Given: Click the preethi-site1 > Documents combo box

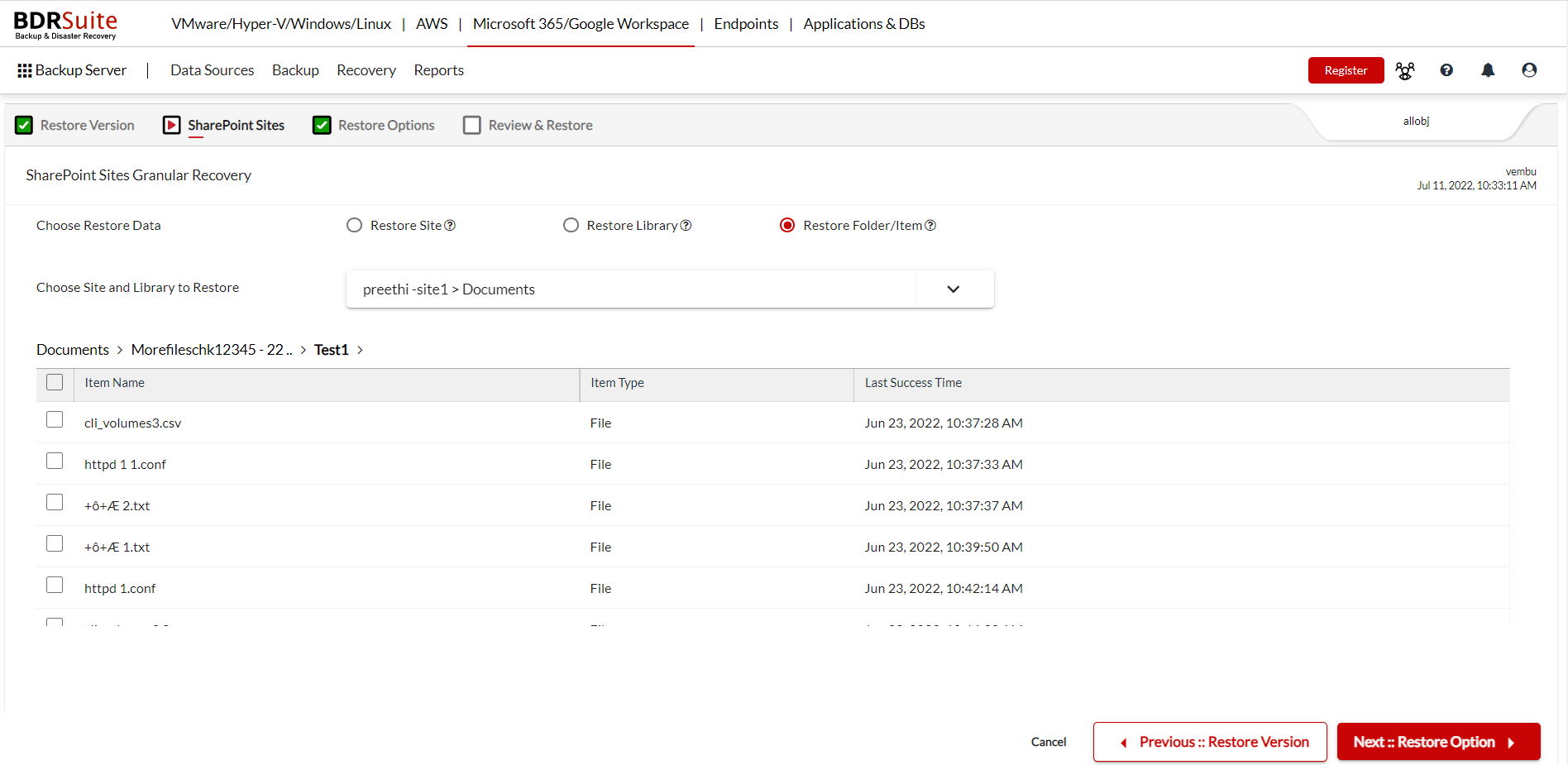Looking at the screenshot, I should click(670, 289).
